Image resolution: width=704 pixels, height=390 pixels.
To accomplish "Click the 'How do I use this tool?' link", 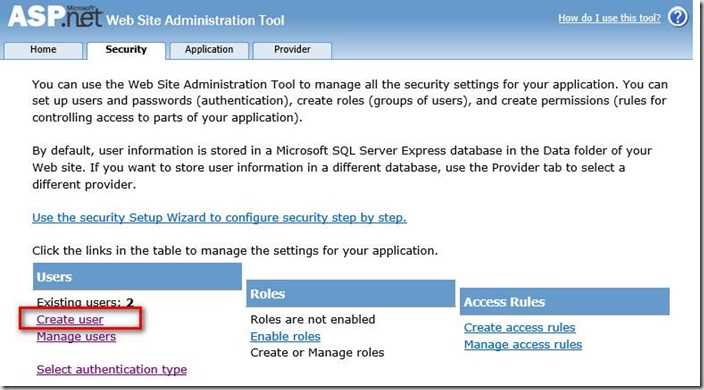I will point(609,18).
